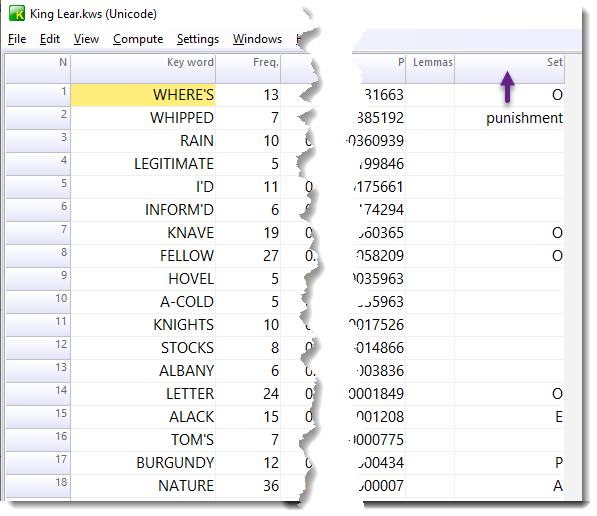Viewport: 597px width, 516px height.
Task: Select the key word BURGUNDY
Action: (x=143, y=463)
